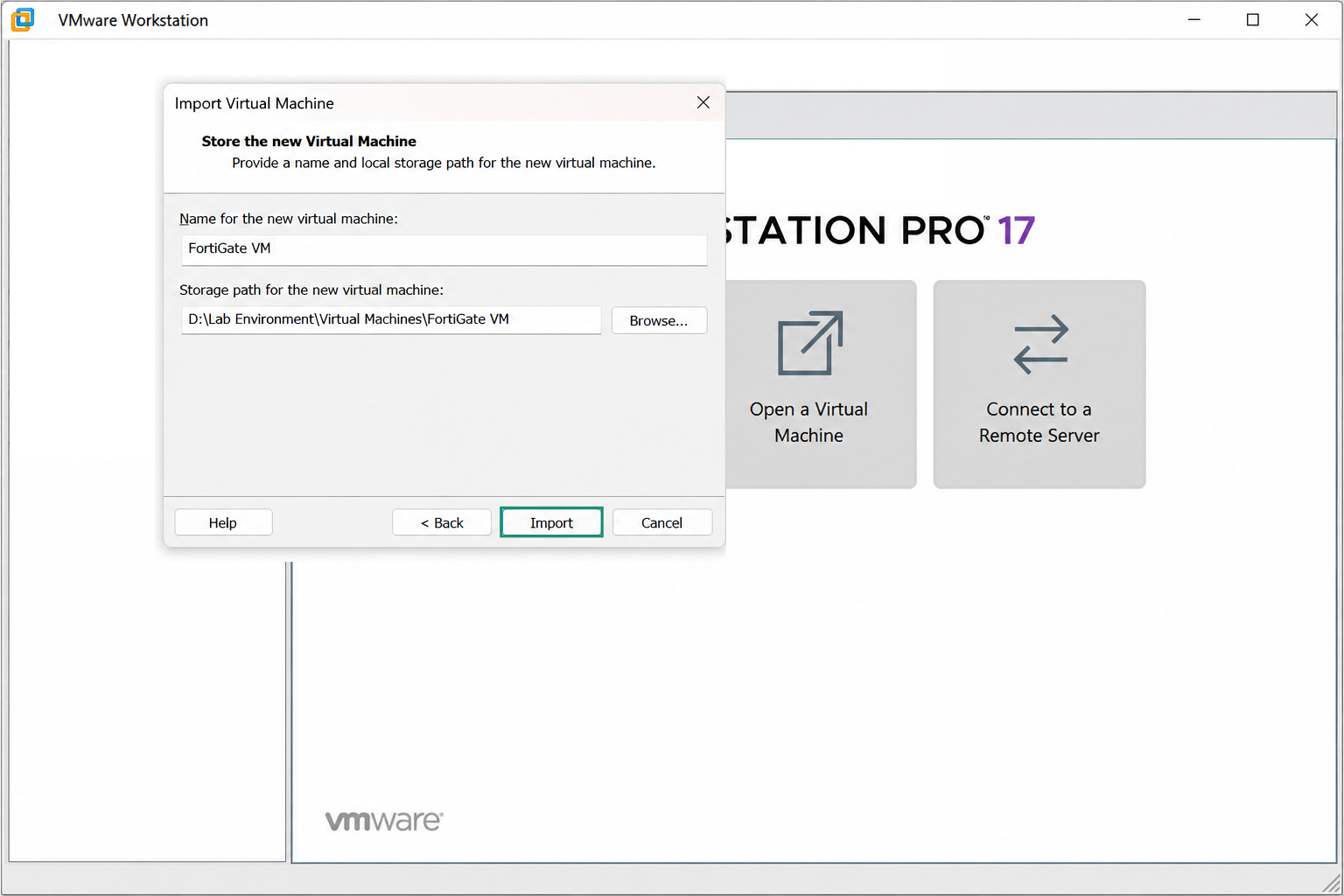Image resolution: width=1344 pixels, height=896 pixels.
Task: Click the Connect to a Remote Server arrows icon
Action: tap(1040, 344)
